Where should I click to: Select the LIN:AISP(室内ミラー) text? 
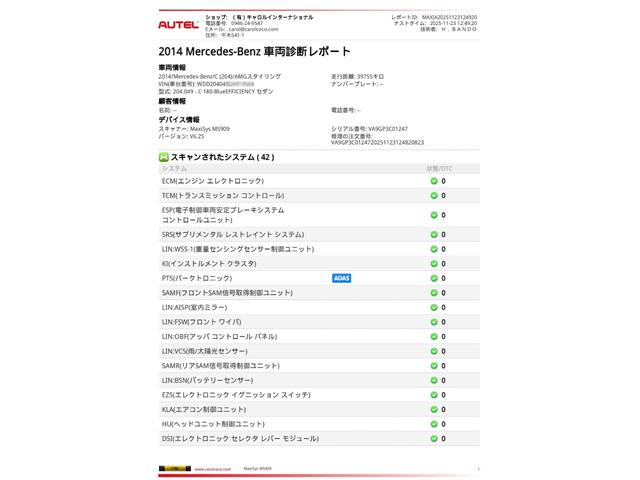[194, 307]
